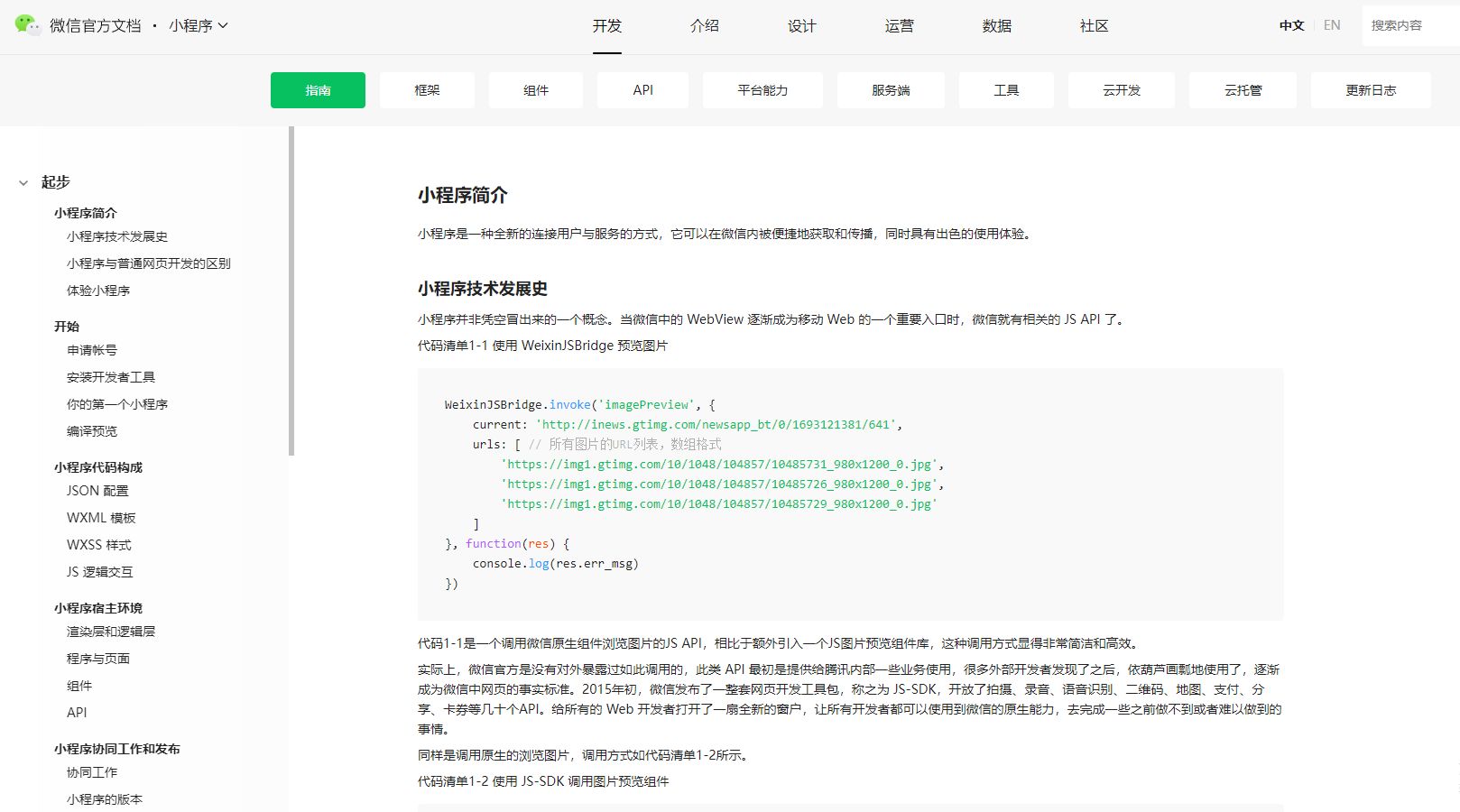Open 小程序代码构成 sidebar group

(98, 467)
